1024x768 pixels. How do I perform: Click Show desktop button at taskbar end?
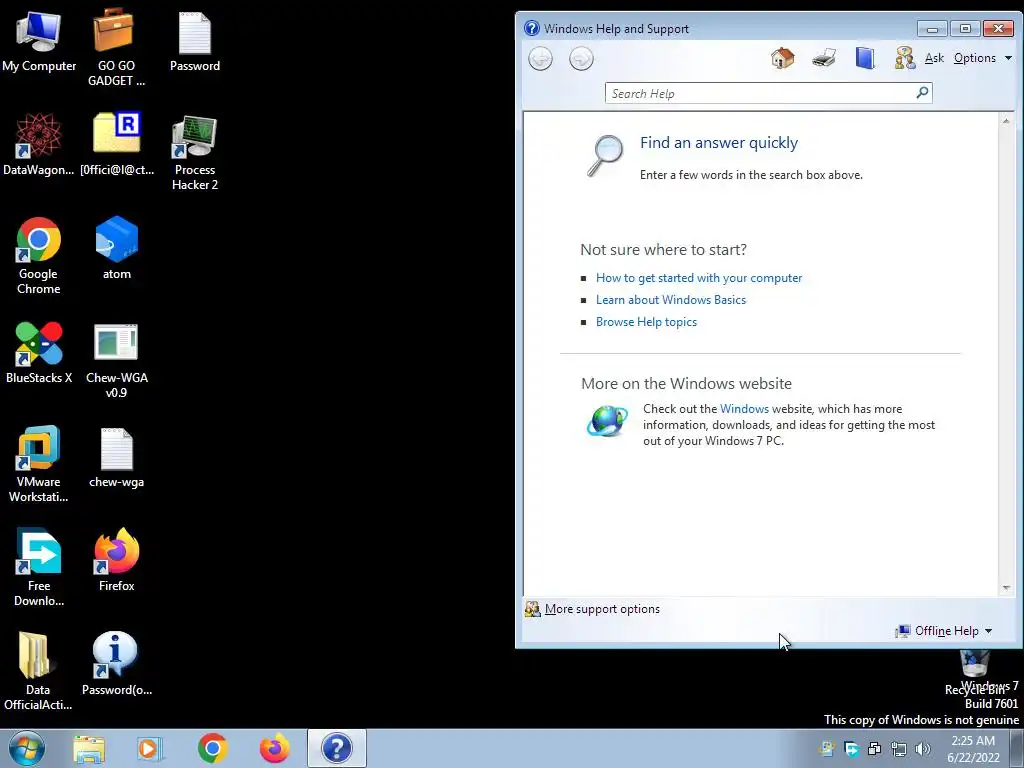coord(1017,749)
